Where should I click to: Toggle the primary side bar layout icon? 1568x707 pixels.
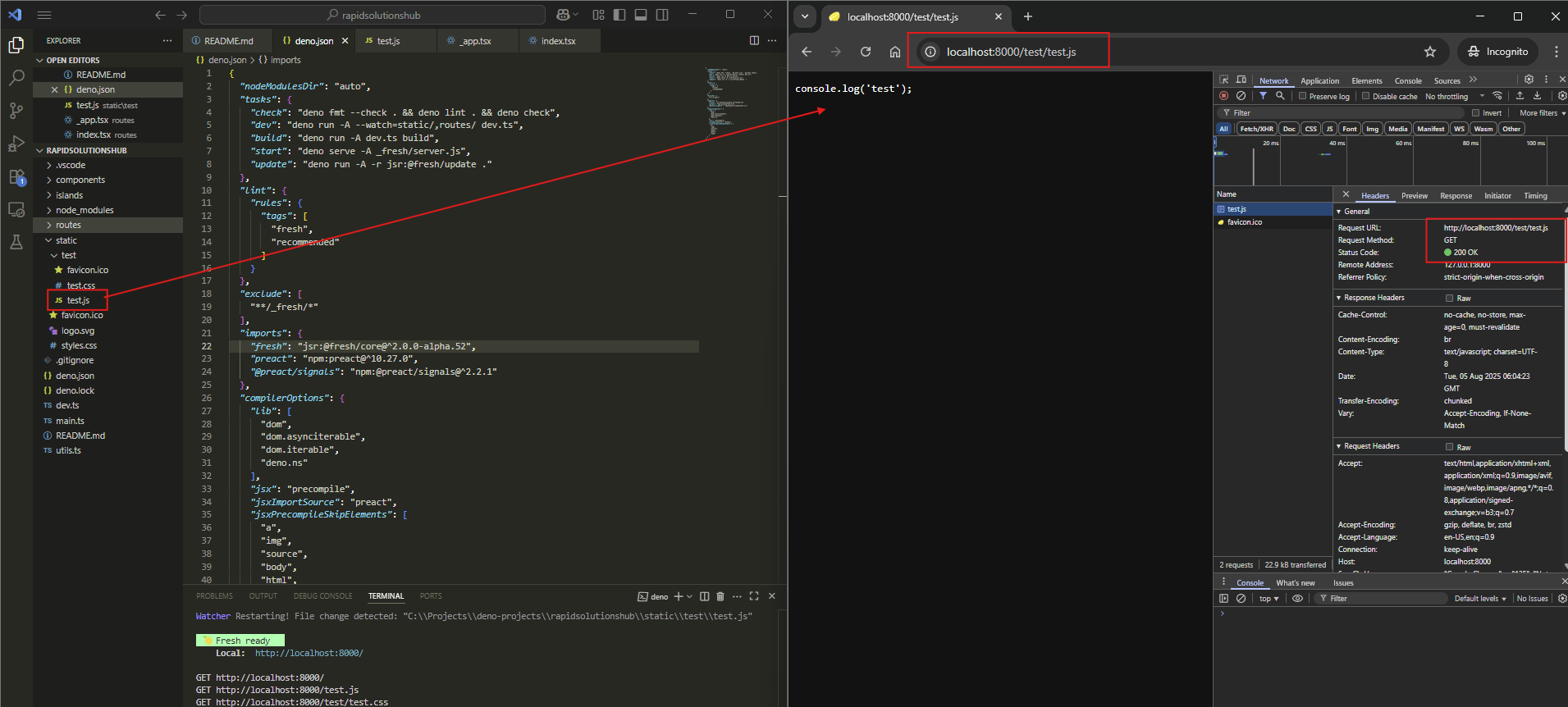[x=619, y=15]
